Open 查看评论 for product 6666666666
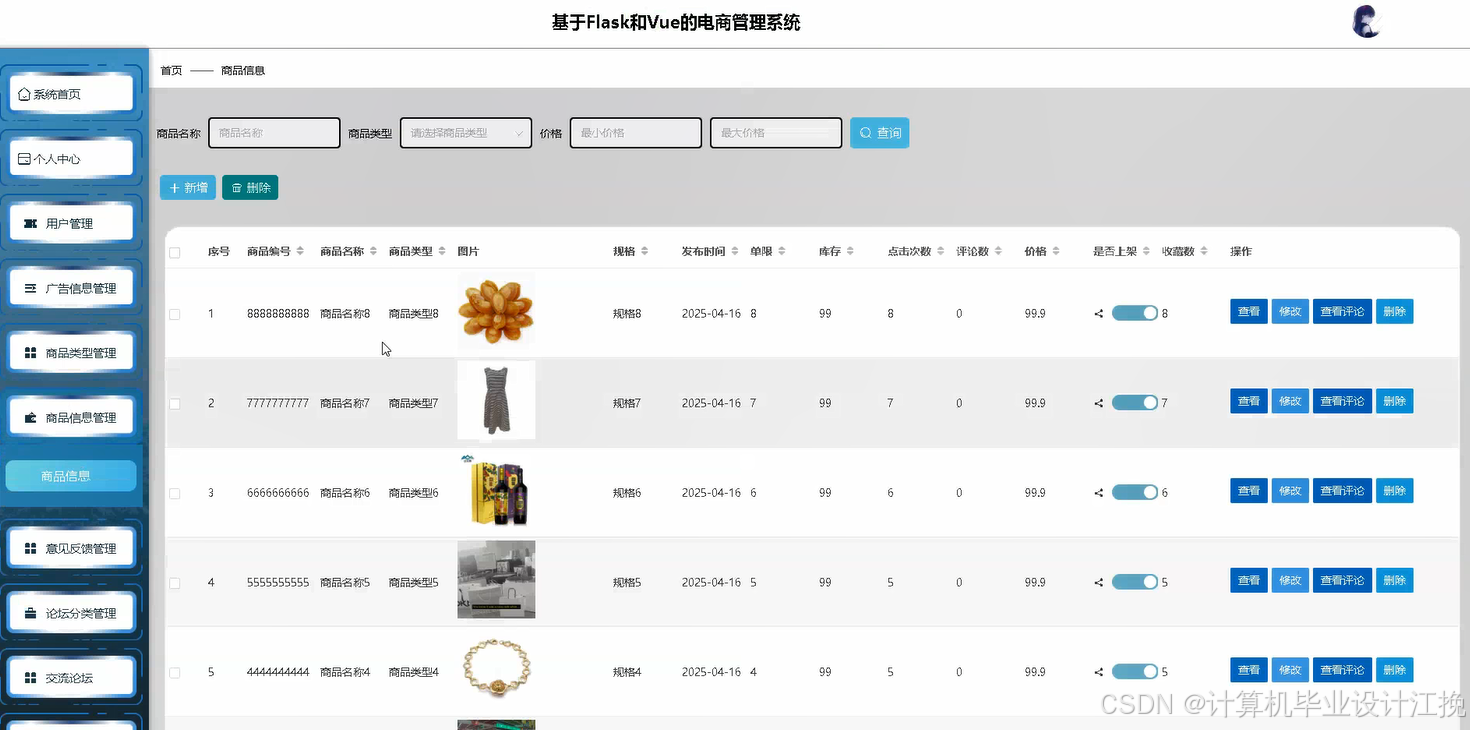This screenshot has height=730, width=1470. [x=1342, y=491]
